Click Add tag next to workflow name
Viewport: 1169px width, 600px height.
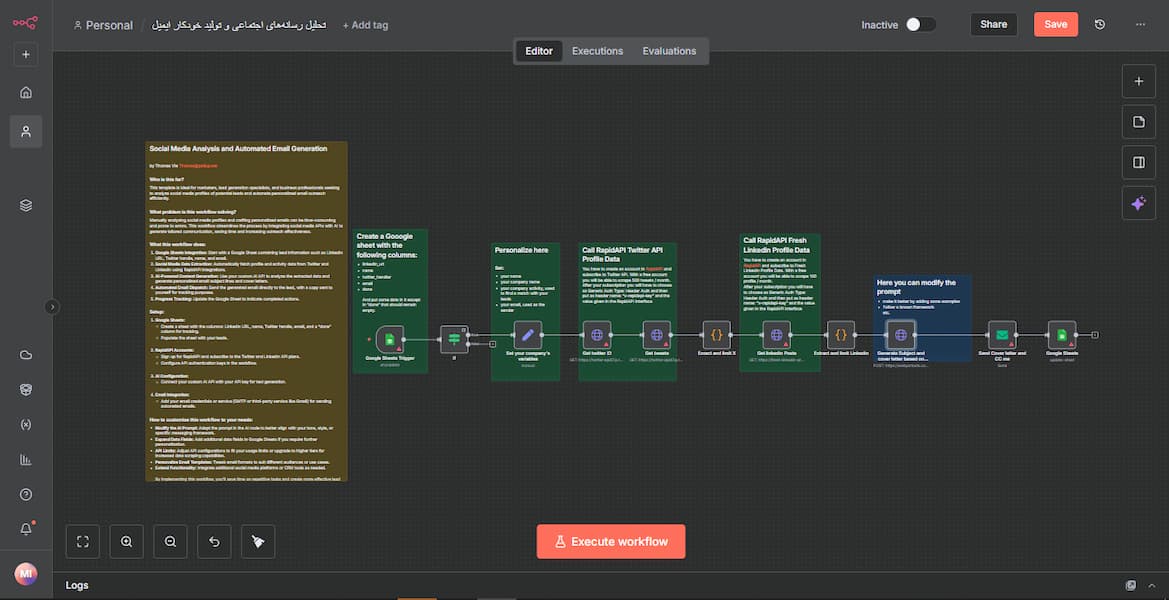click(365, 25)
